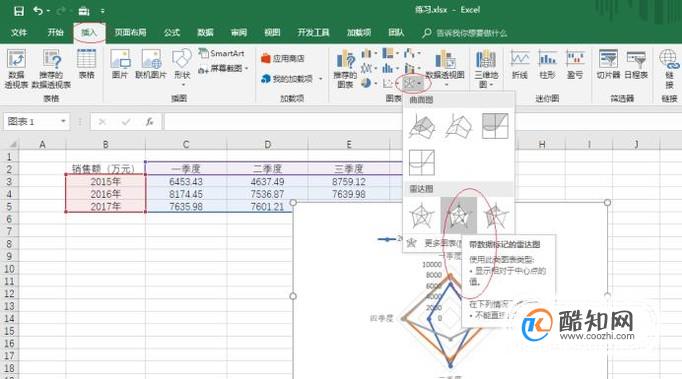Save the workbook from the Quick Access Toolbar

(x=19, y=10)
